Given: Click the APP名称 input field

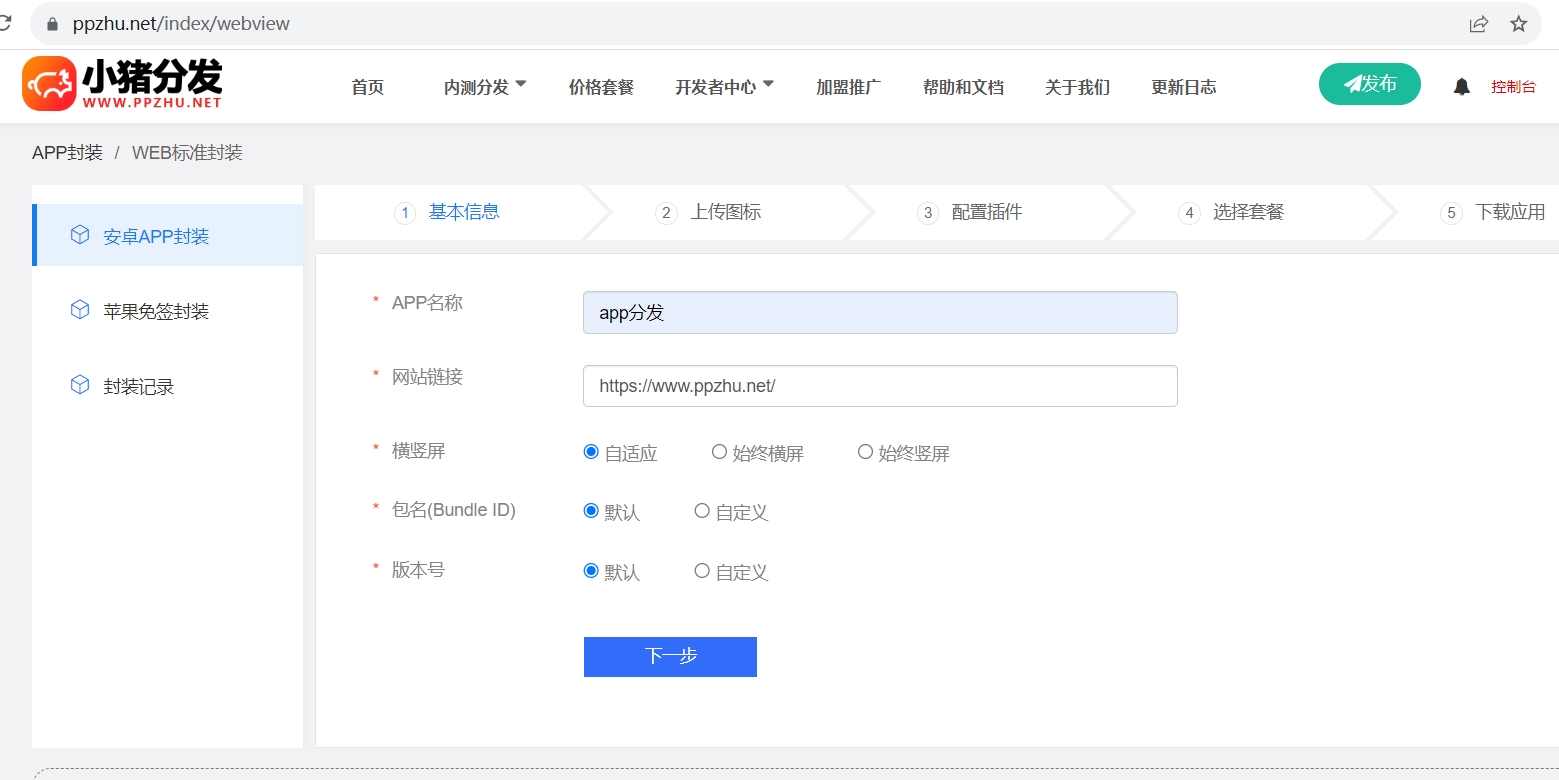Looking at the screenshot, I should point(879,312).
